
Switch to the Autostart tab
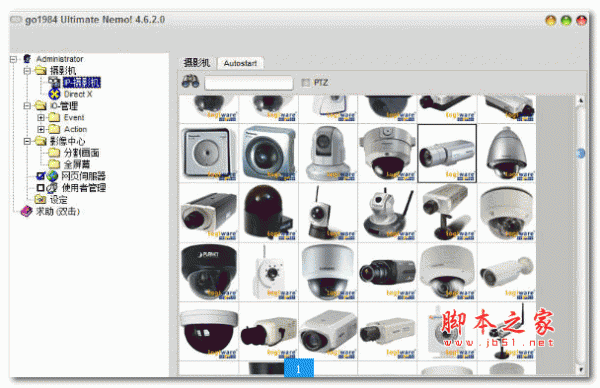coord(240,63)
